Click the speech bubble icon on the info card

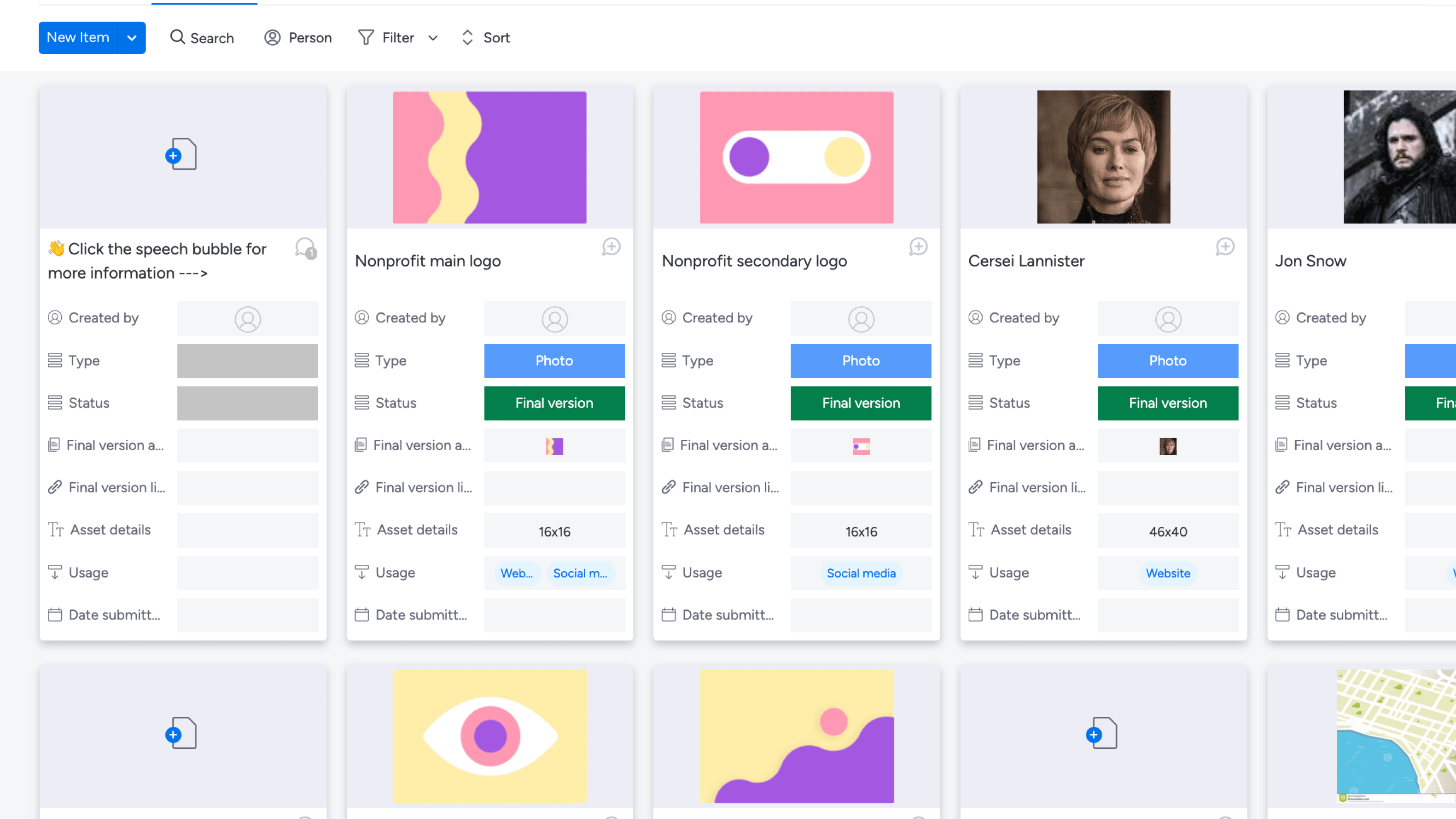point(303,249)
